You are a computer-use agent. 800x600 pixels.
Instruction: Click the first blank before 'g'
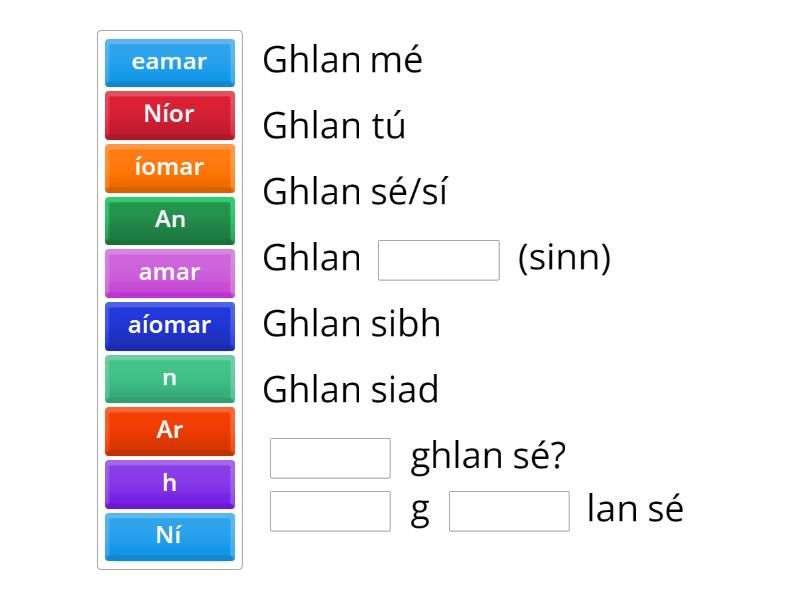(329, 512)
